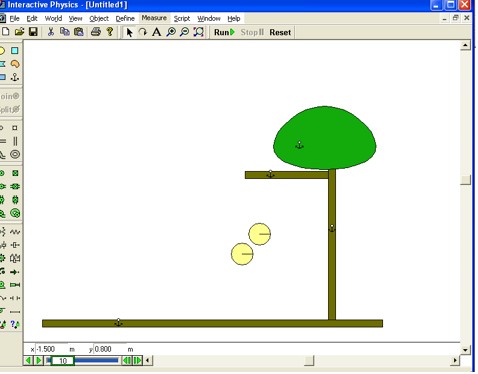This screenshot has height=374, width=478.
Task: Click the vertical scrollbar down arrow
Action: click(x=465, y=350)
